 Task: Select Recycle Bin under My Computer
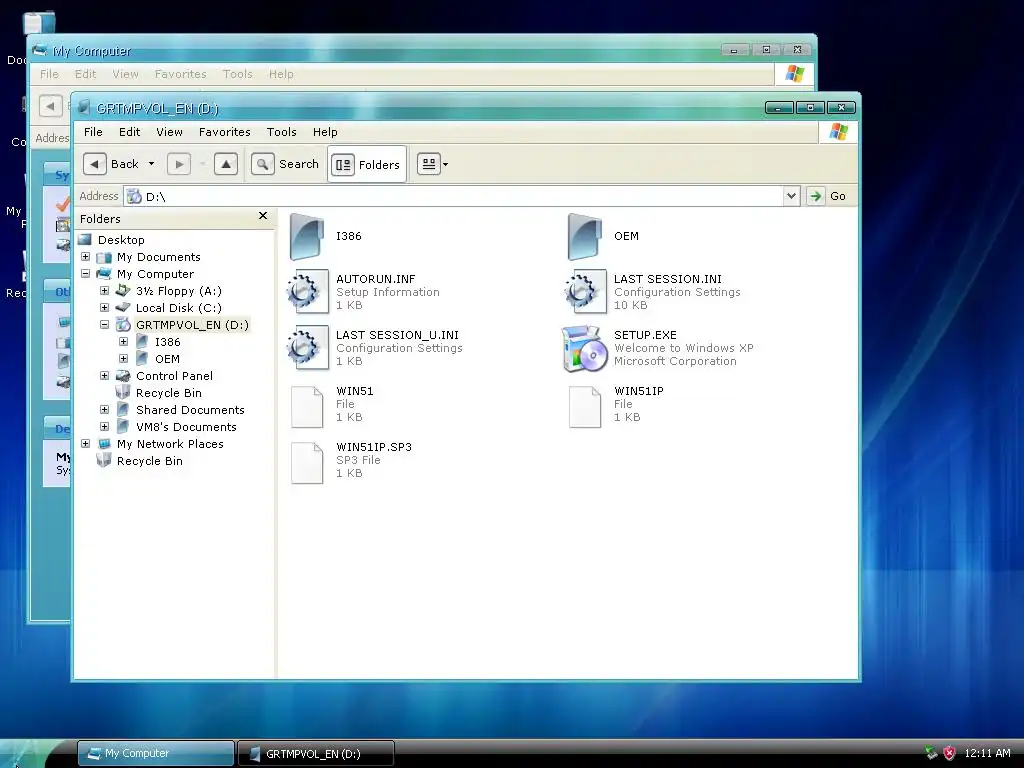point(168,392)
